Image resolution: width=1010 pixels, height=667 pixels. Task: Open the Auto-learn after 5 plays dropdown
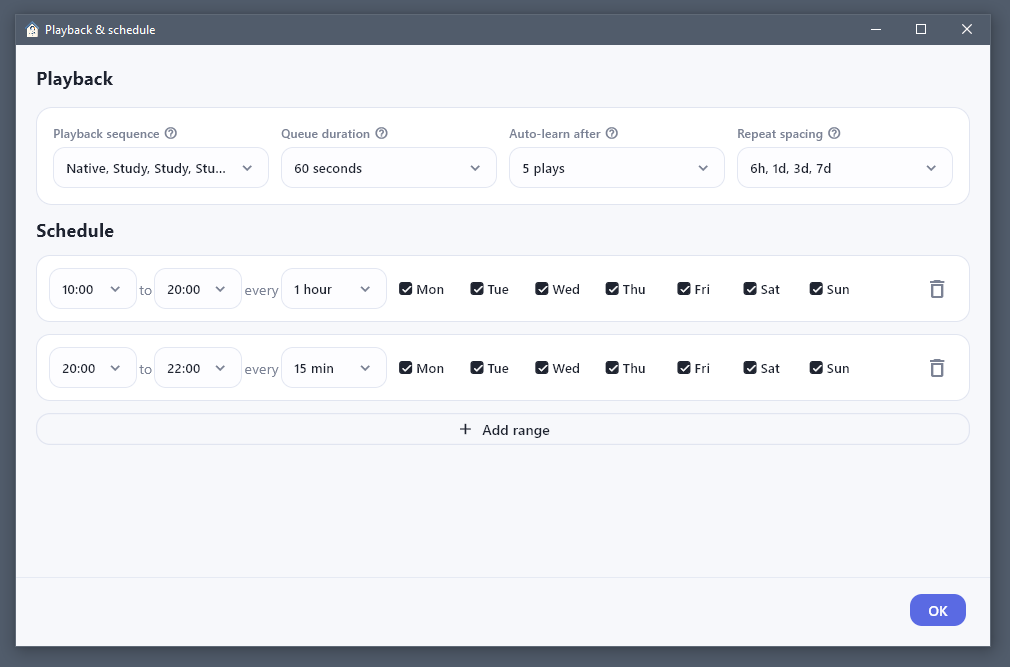(617, 168)
